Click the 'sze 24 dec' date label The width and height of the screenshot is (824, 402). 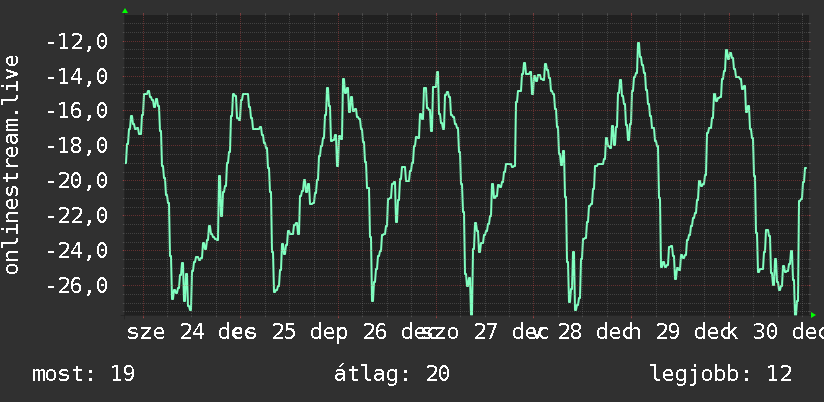click(x=191, y=332)
